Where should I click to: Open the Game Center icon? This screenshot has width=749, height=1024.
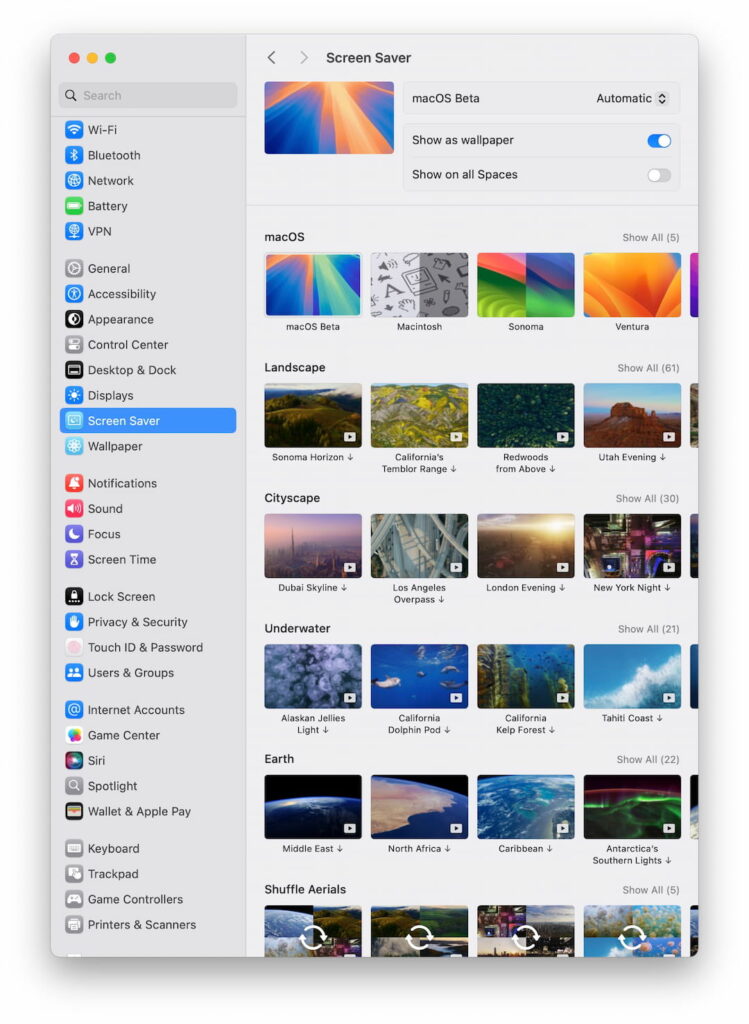(74, 735)
